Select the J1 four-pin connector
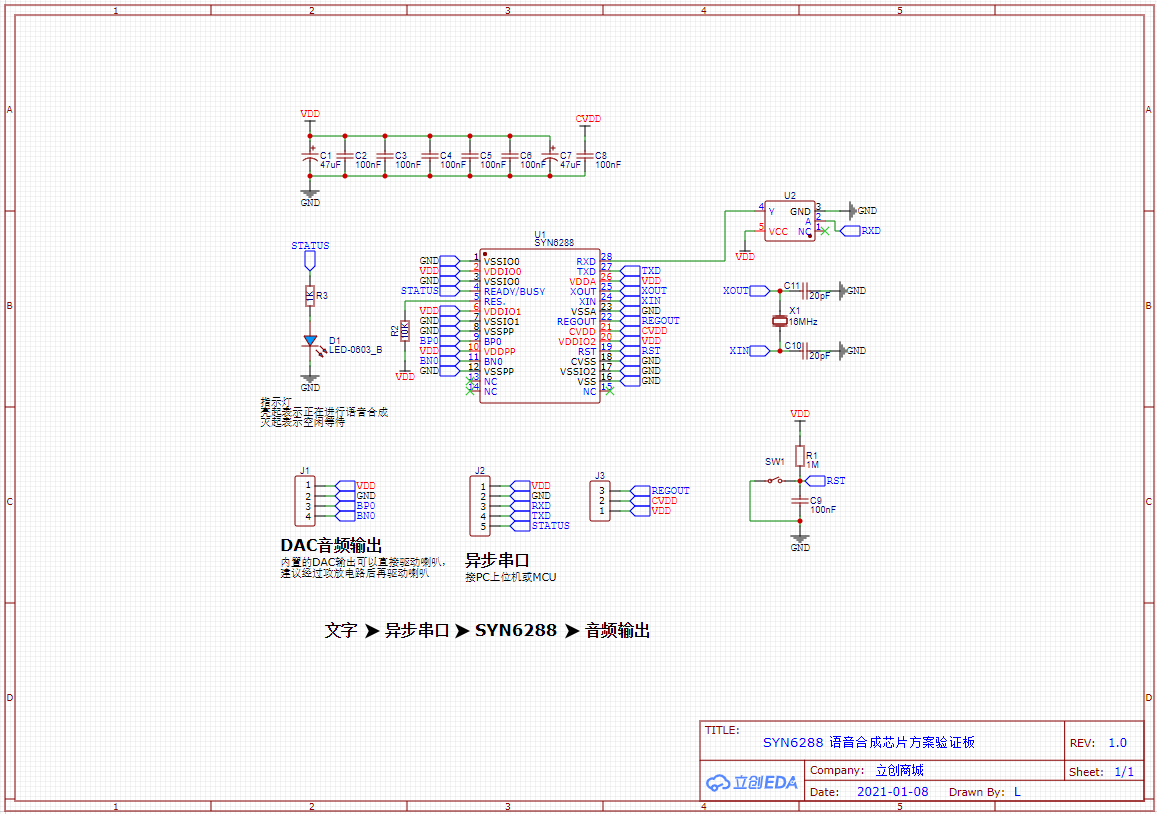 click(x=304, y=501)
